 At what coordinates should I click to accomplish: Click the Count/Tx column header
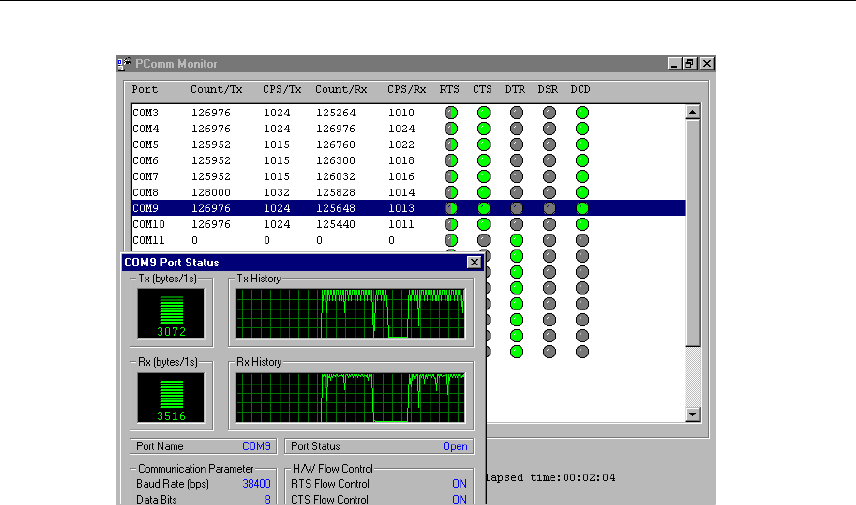tap(214, 89)
